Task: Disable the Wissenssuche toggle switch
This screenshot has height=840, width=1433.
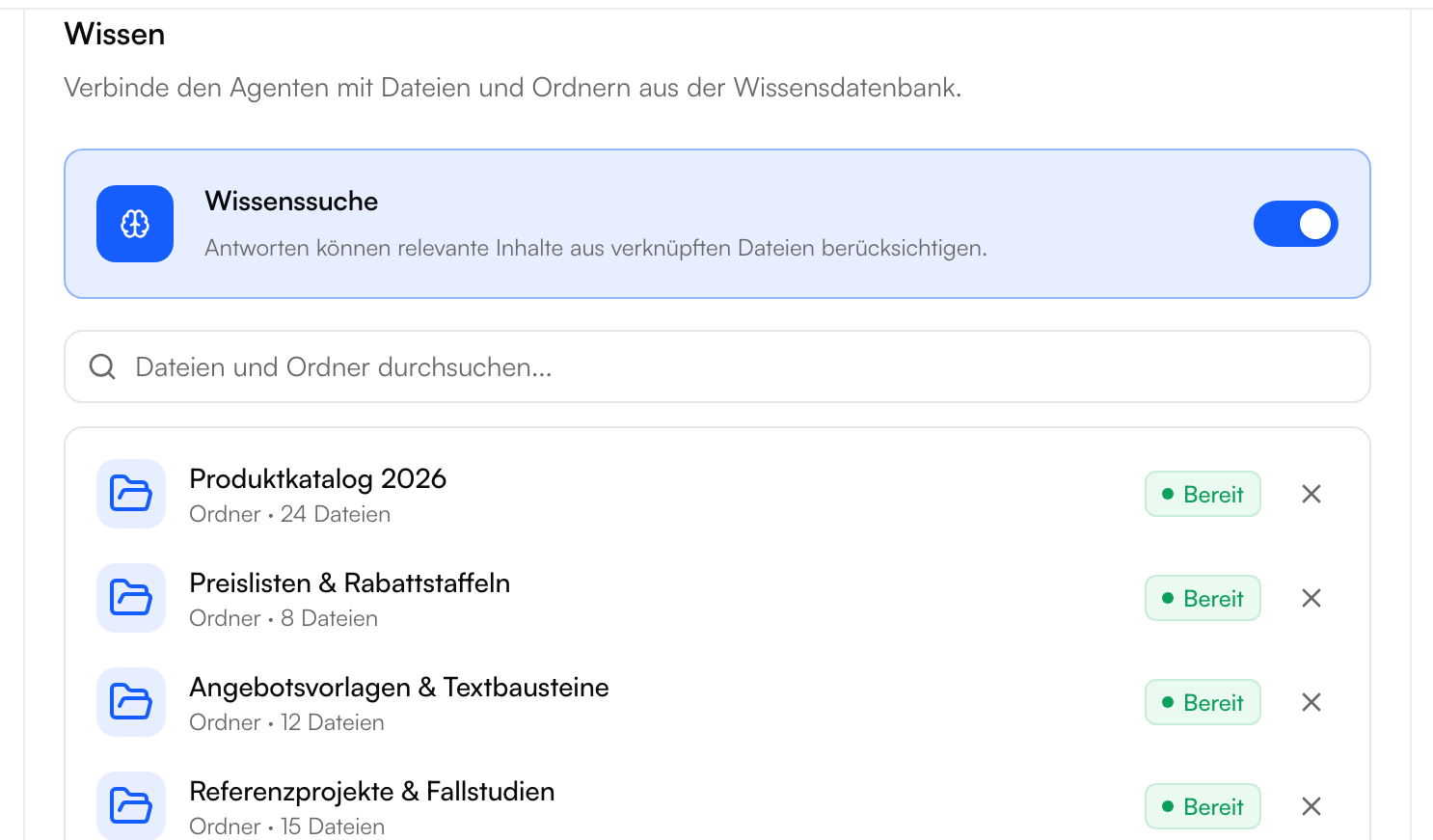Action: pos(1295,224)
